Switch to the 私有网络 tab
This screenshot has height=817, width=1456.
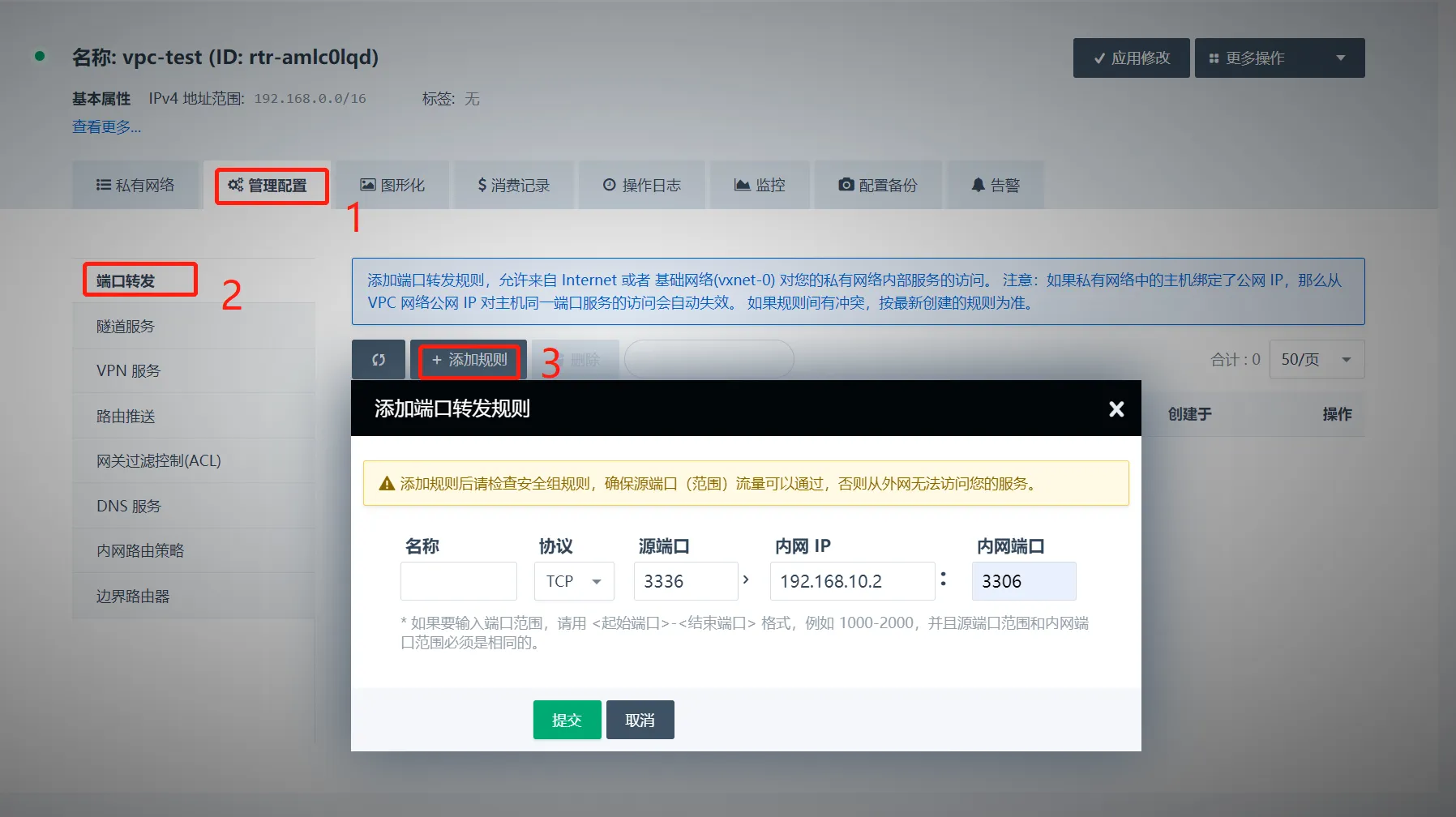pyautogui.click(x=135, y=186)
